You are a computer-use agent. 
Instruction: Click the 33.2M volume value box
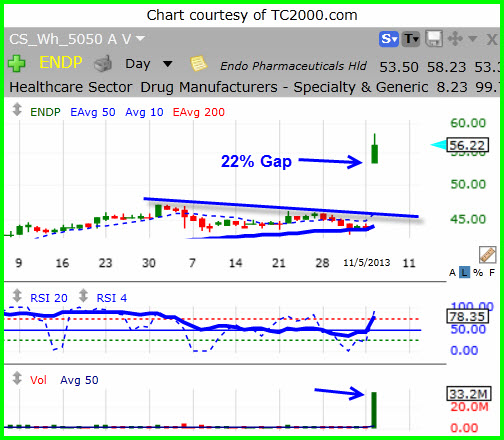coord(469,394)
